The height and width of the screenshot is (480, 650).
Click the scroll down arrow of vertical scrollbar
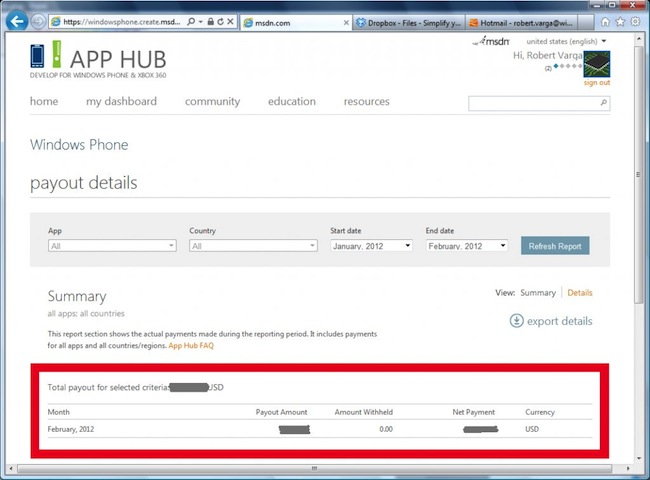tap(638, 458)
